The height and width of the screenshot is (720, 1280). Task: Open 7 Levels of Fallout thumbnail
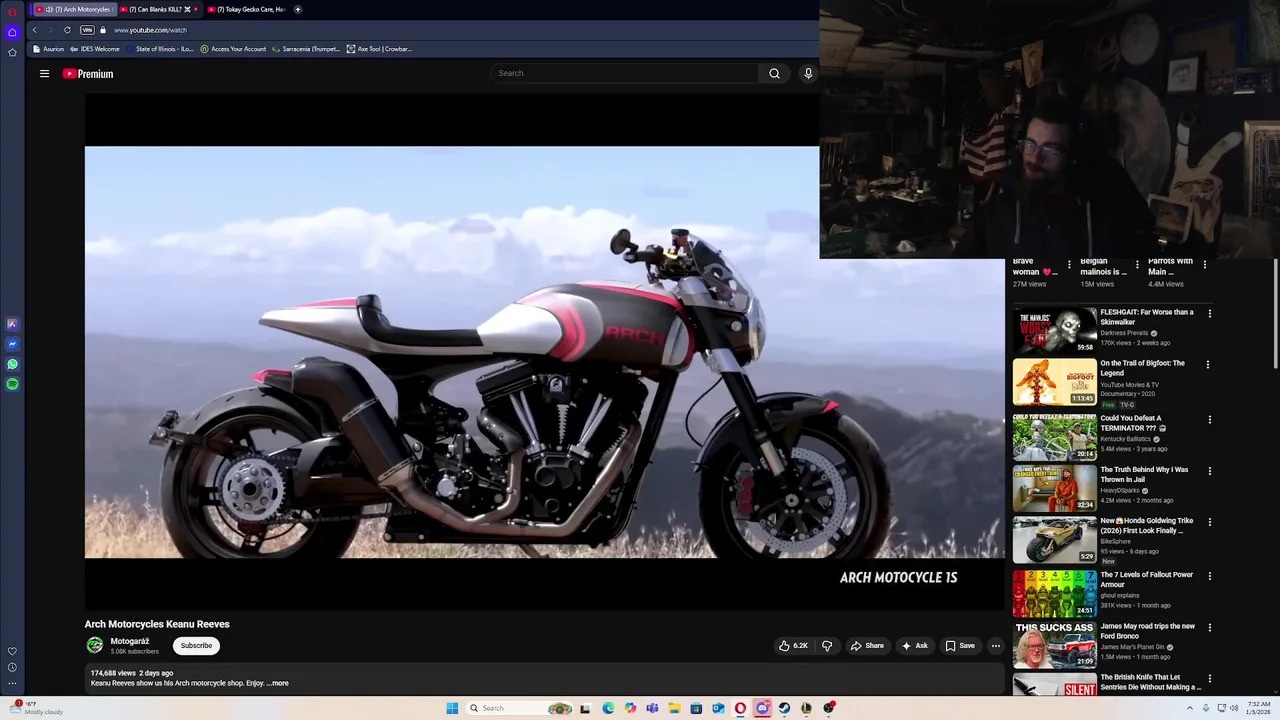pyautogui.click(x=1054, y=593)
